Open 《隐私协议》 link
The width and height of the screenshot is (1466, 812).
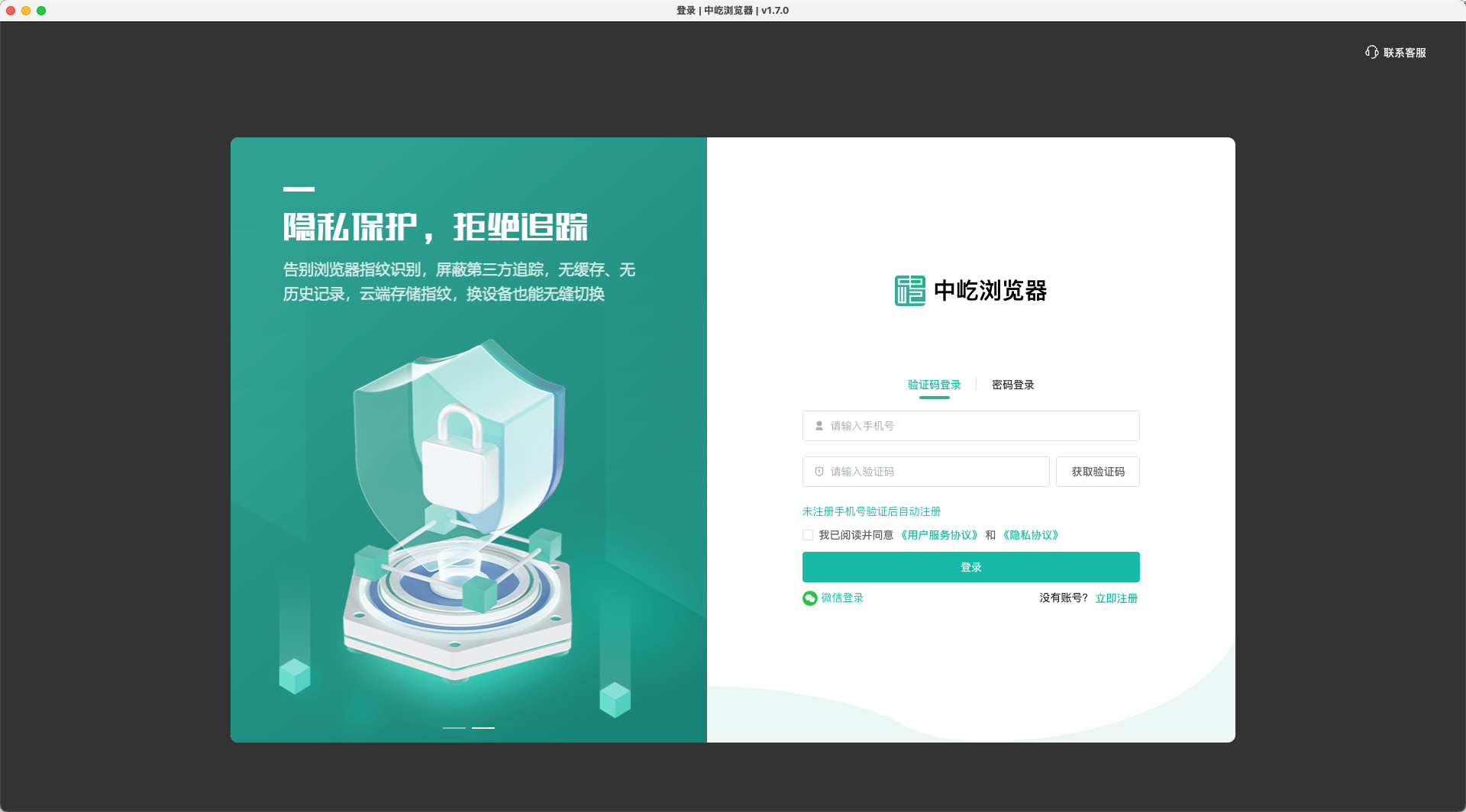tap(1031, 535)
